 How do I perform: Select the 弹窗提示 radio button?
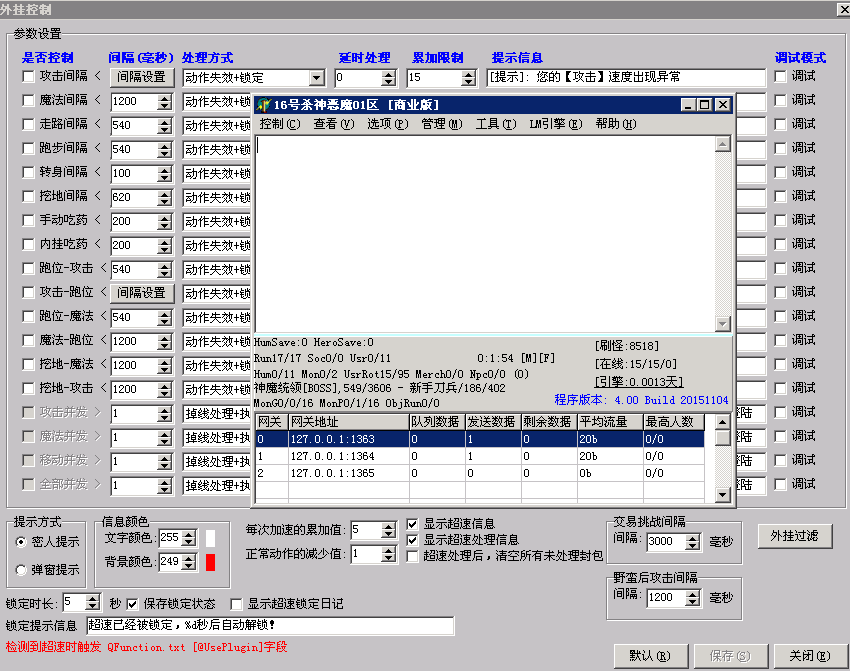point(21,570)
